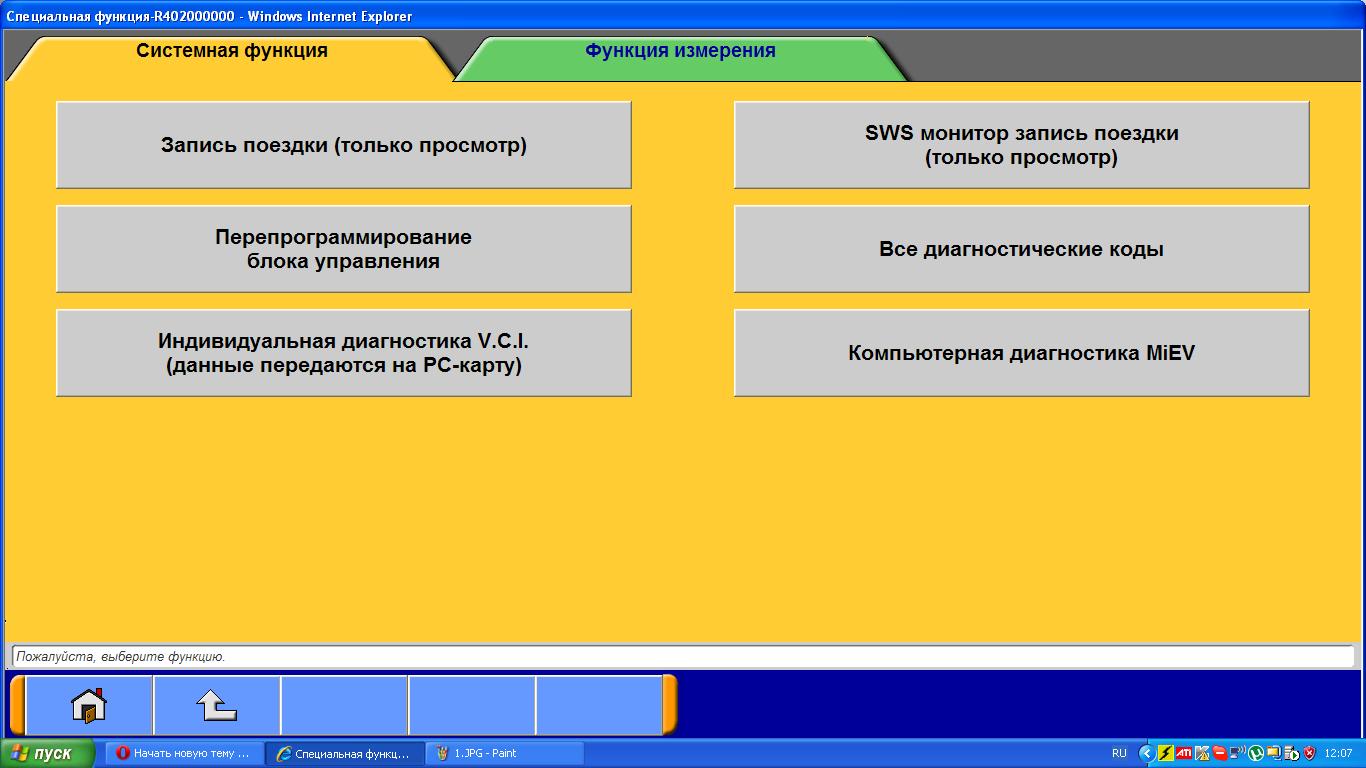Click the ATI tray icon
This screenshot has height=768, width=1366.
pos(1183,753)
